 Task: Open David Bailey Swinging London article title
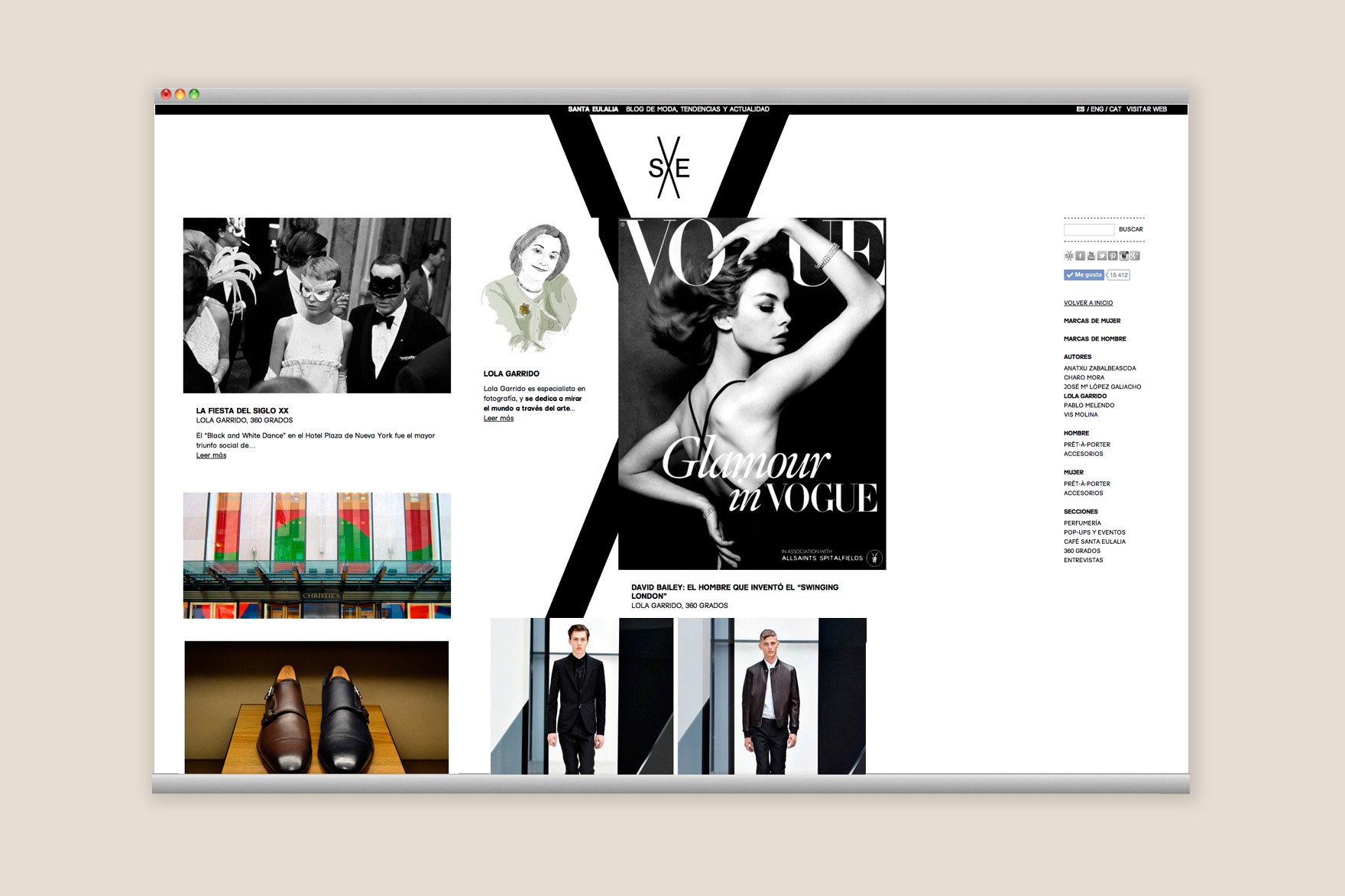point(734,591)
